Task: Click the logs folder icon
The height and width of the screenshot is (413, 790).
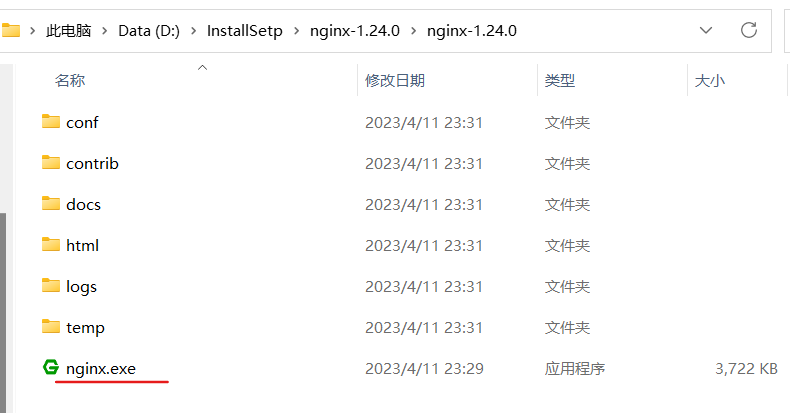Action: pos(51,286)
